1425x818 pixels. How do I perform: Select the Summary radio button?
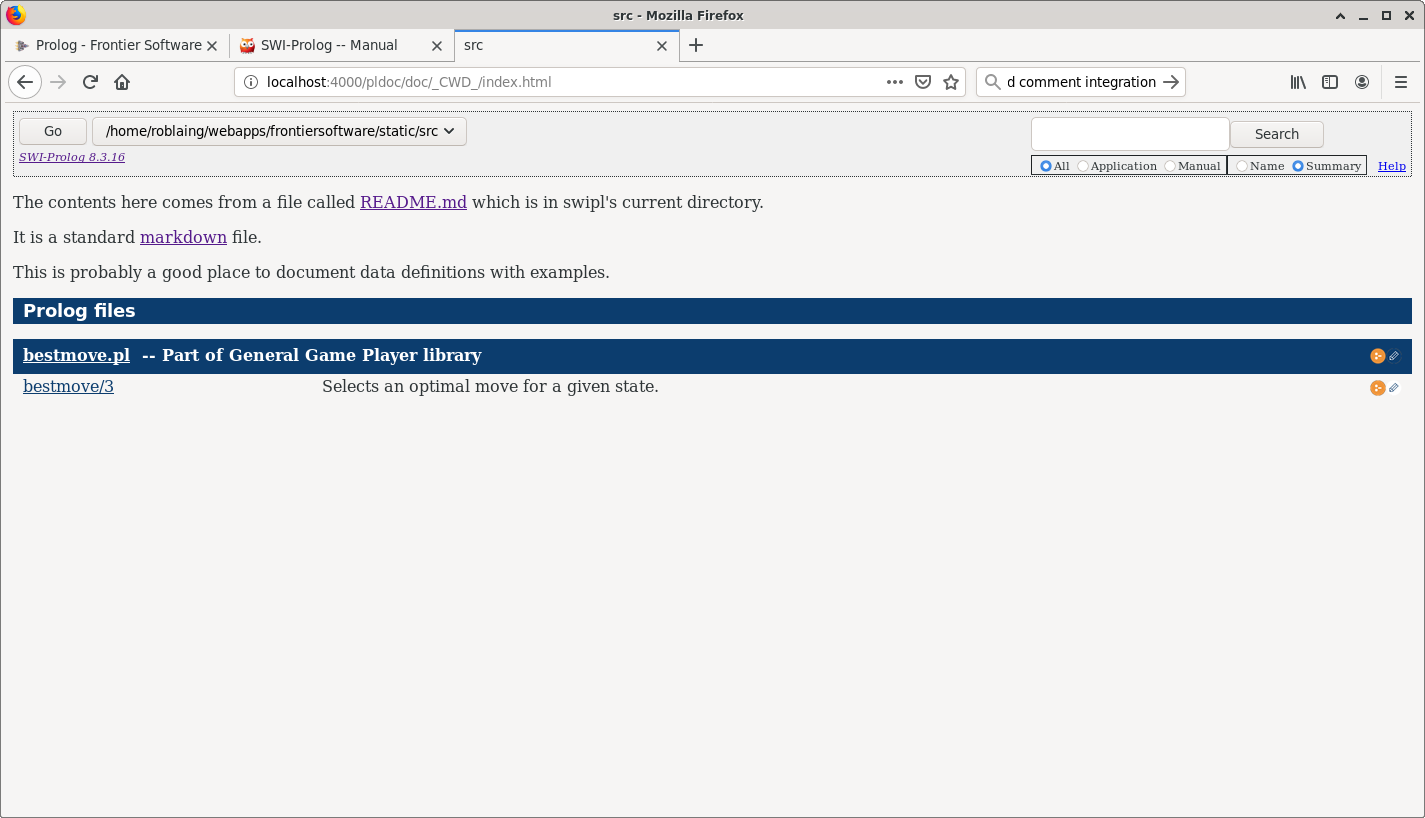click(x=1298, y=166)
